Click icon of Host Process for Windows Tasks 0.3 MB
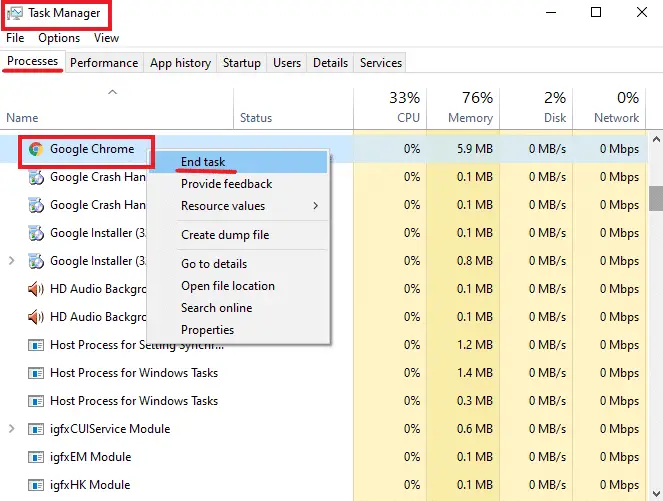The image size is (663, 501). click(x=36, y=401)
